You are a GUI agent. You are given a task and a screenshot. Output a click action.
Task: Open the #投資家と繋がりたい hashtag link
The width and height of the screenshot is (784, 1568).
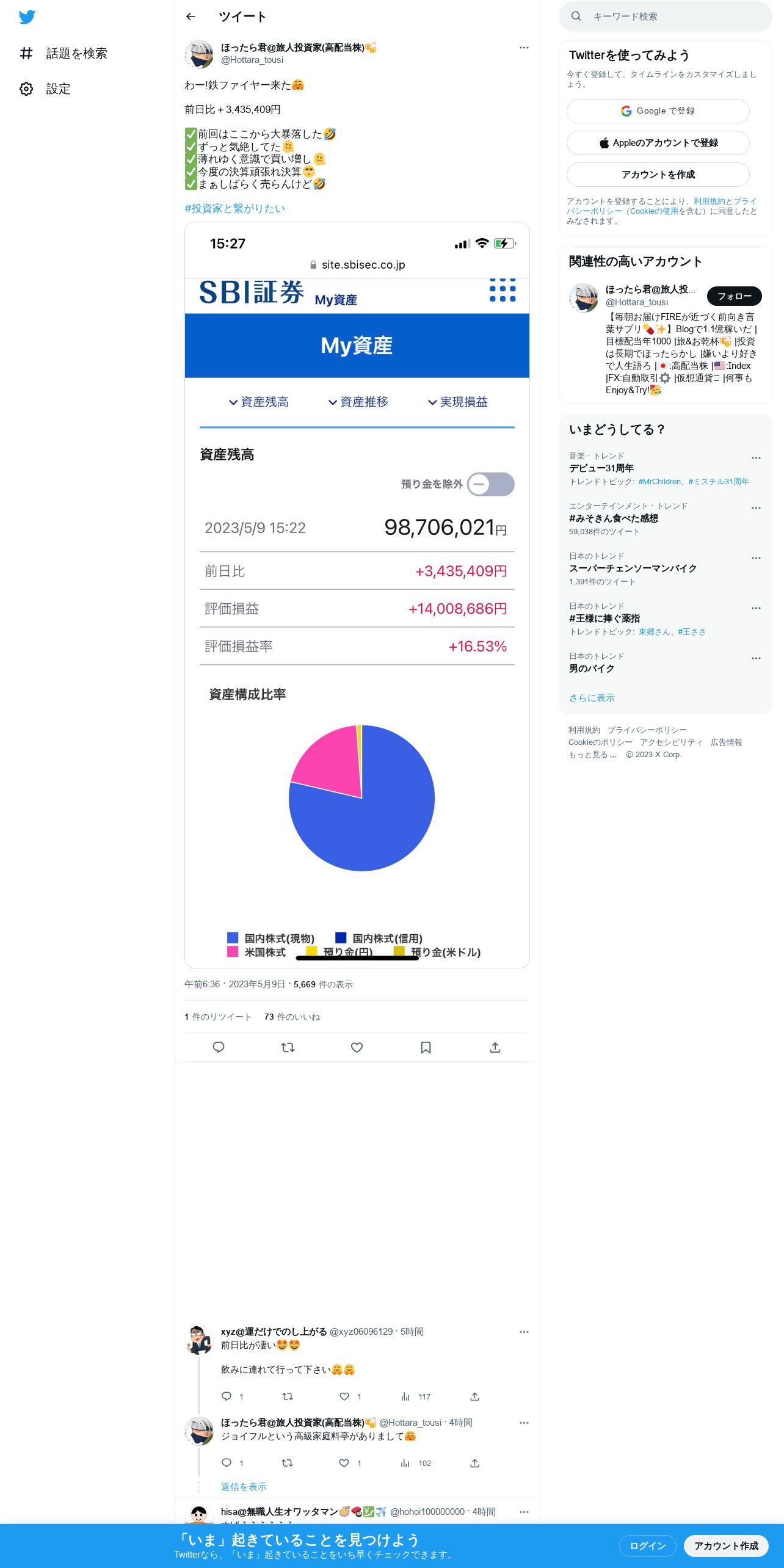235,208
